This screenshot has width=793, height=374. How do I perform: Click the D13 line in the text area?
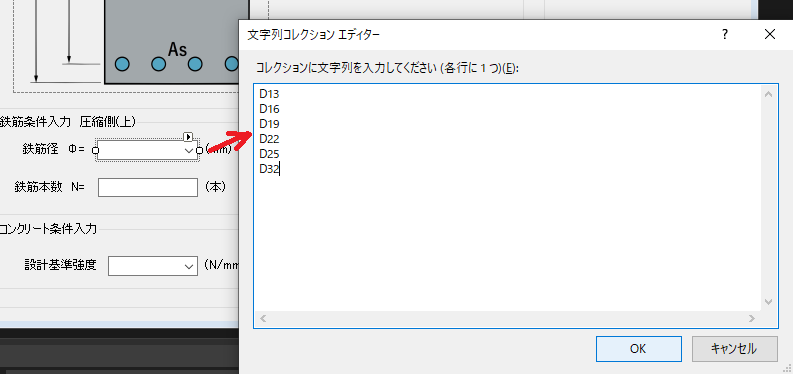pos(269,94)
